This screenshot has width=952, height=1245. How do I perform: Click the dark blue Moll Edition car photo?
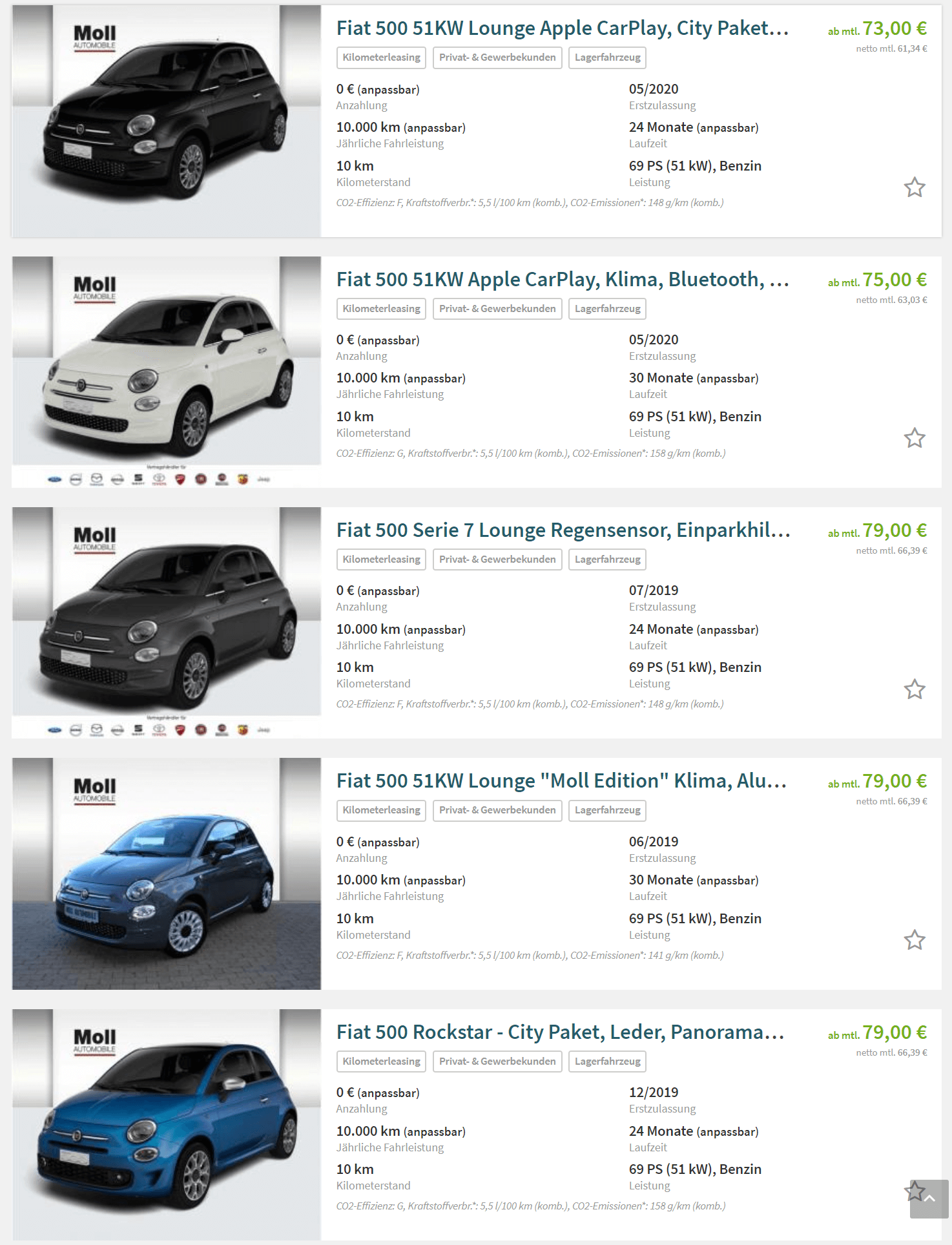pos(167,874)
